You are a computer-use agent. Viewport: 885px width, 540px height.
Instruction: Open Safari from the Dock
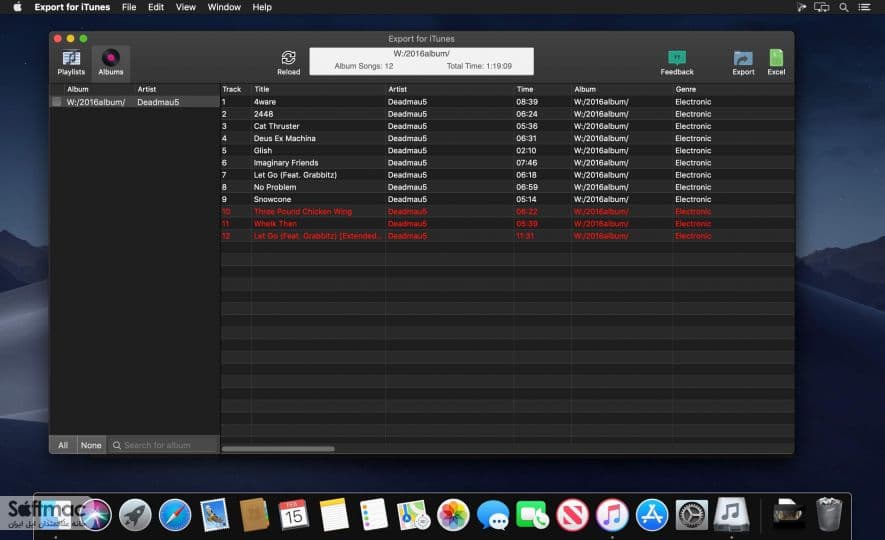point(175,515)
